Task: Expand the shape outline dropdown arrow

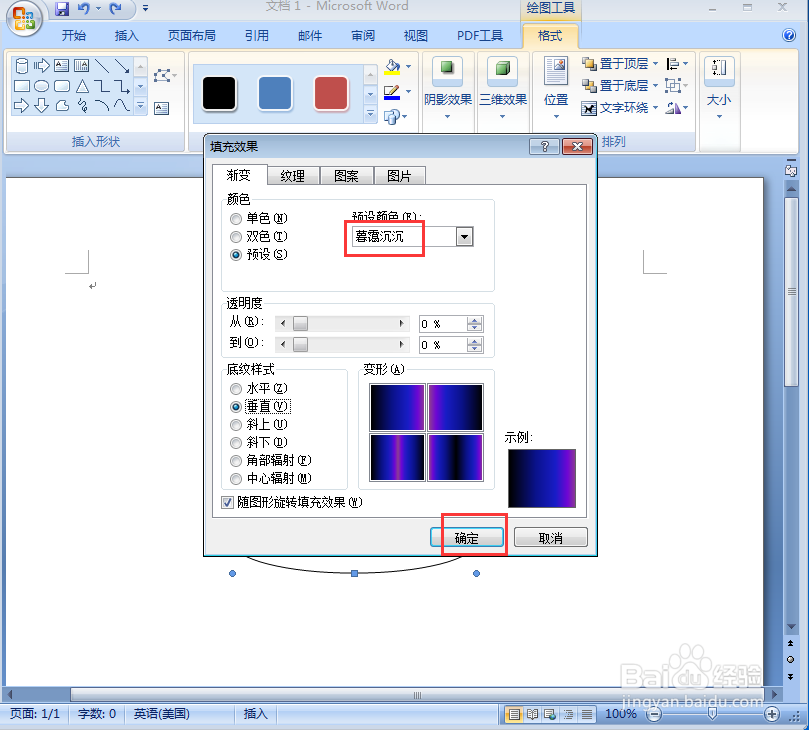Action: (x=409, y=92)
